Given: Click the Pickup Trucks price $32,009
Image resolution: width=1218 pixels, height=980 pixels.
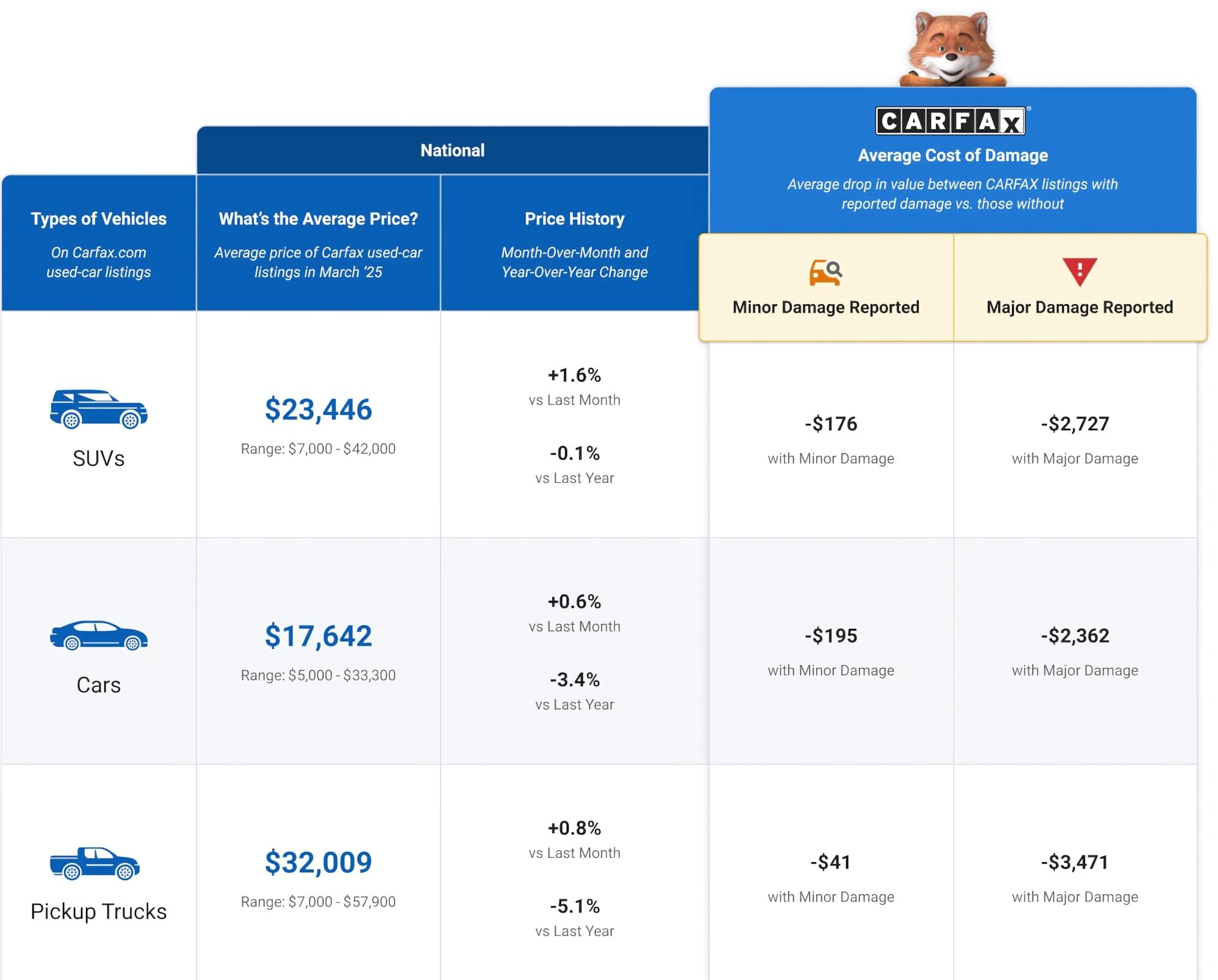Looking at the screenshot, I should point(318,862).
